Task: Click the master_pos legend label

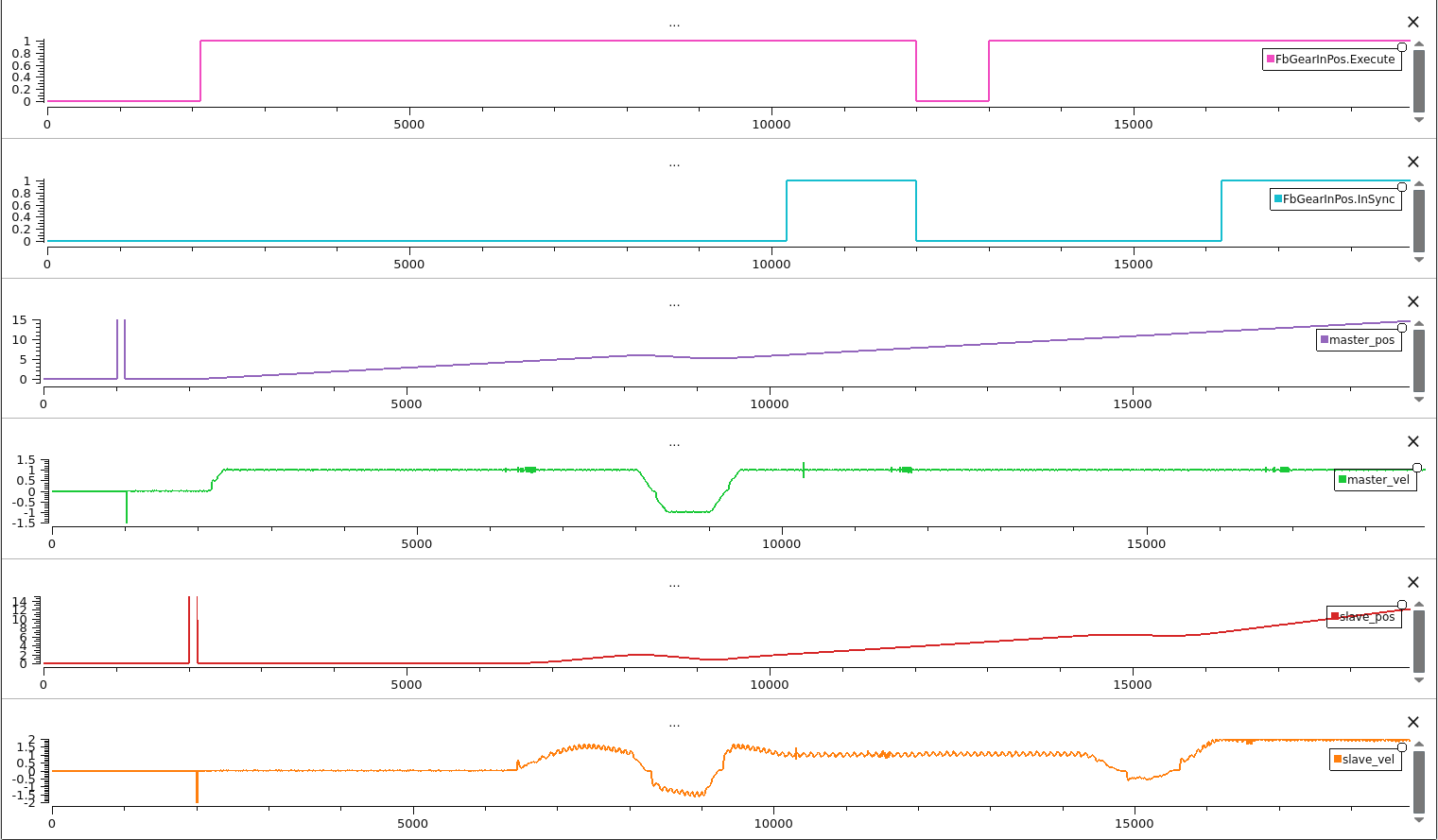Action: (1361, 340)
